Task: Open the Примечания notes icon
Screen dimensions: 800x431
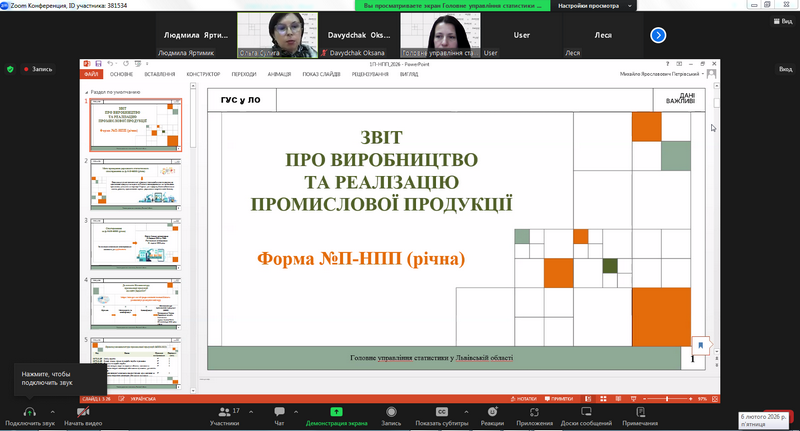Action: coord(640,412)
